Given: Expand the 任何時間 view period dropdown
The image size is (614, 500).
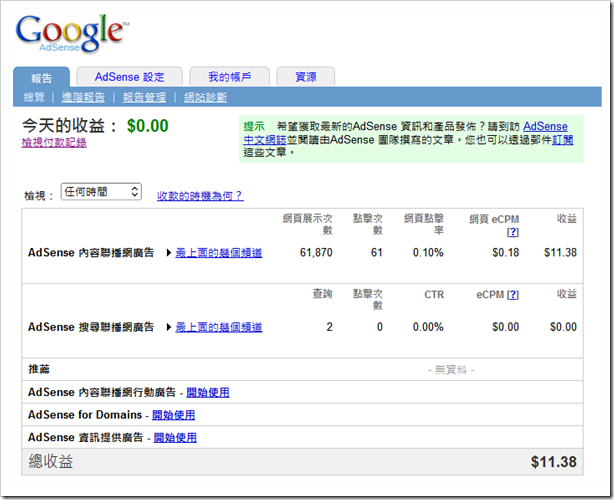Looking at the screenshot, I should [x=101, y=192].
